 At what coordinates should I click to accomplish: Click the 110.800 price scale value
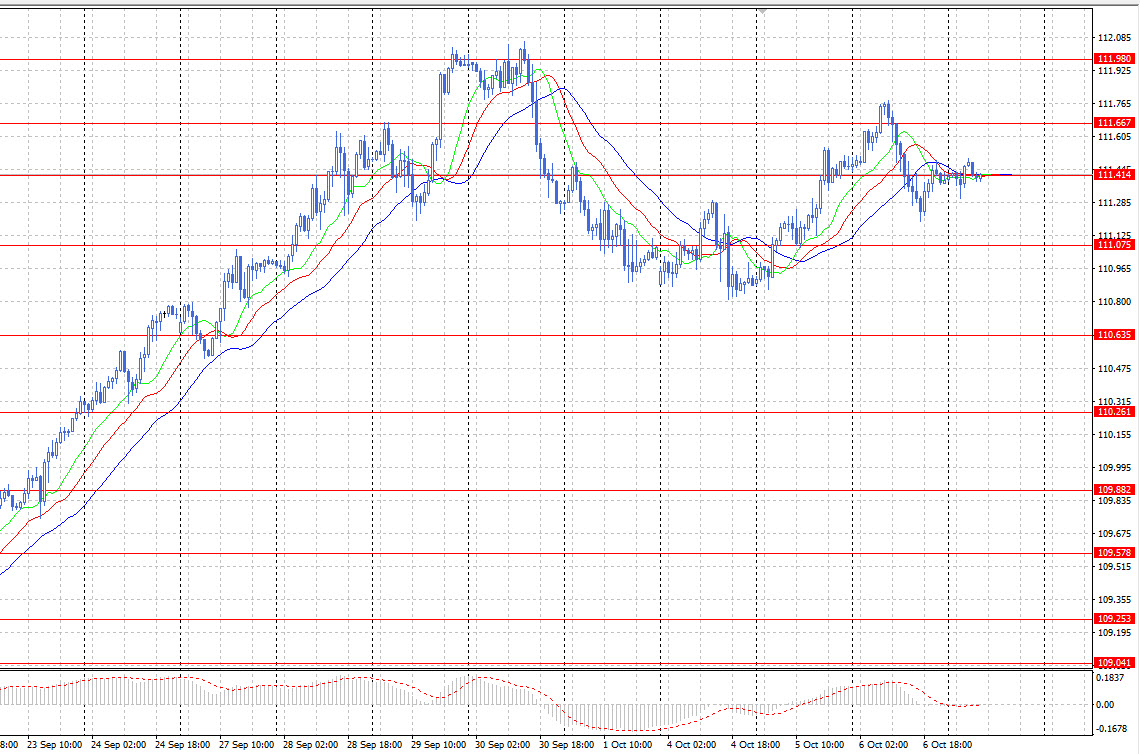(1115, 302)
